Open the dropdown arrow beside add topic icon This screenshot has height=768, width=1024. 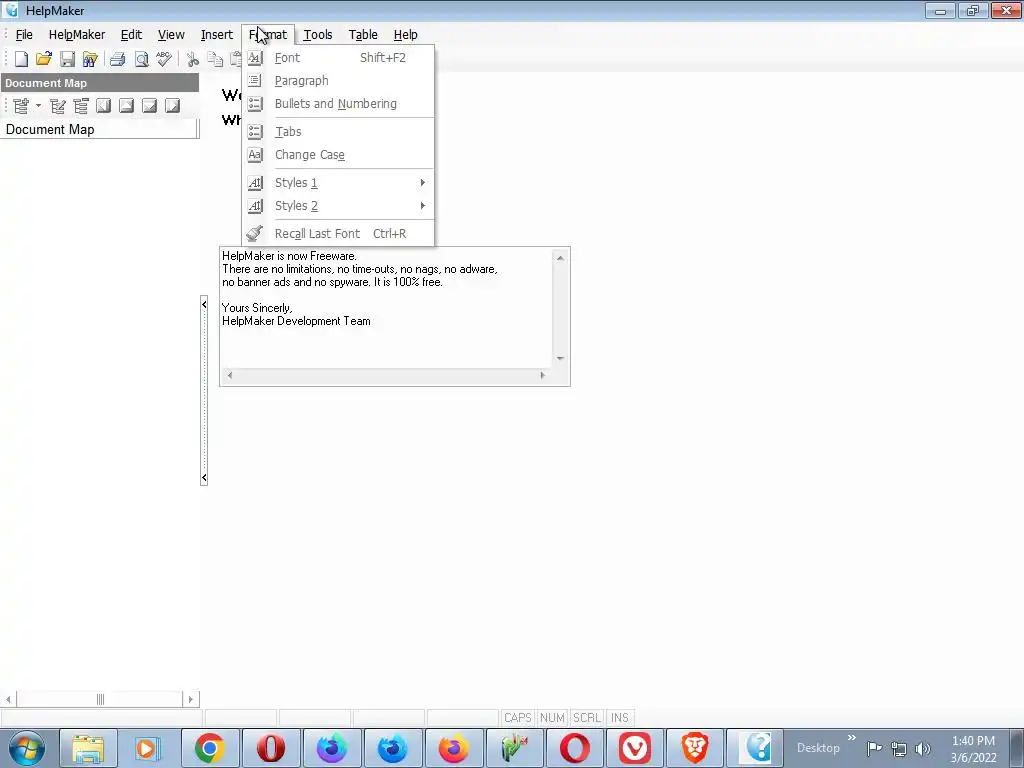38,106
